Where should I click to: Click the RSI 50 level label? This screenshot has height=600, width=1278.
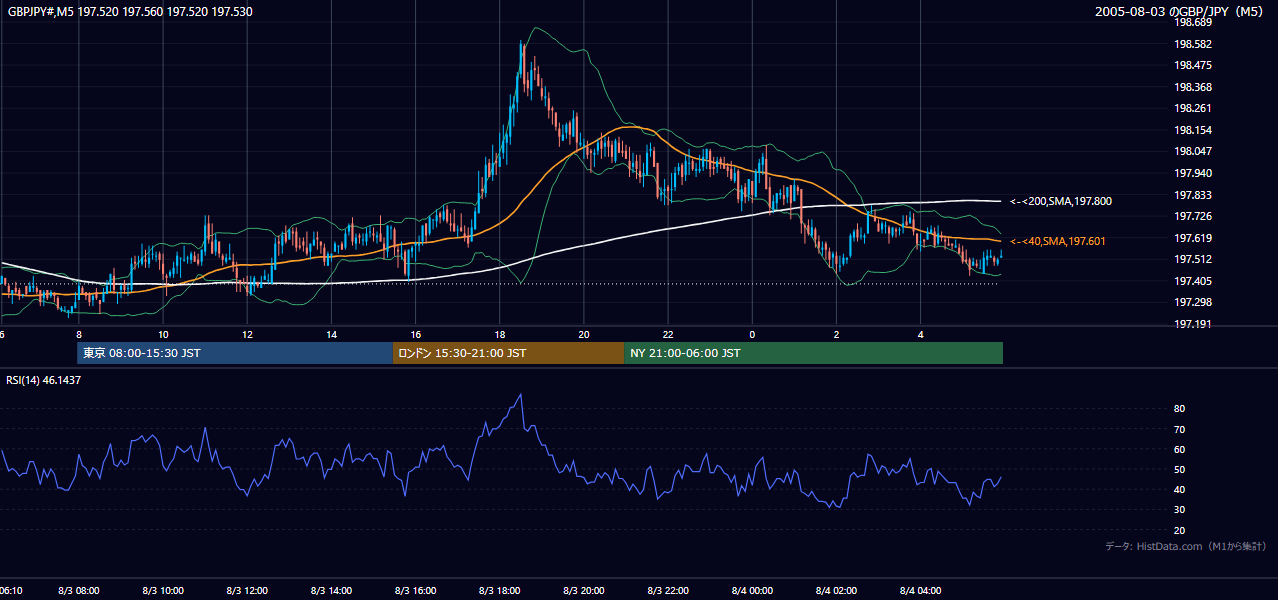[1179, 469]
